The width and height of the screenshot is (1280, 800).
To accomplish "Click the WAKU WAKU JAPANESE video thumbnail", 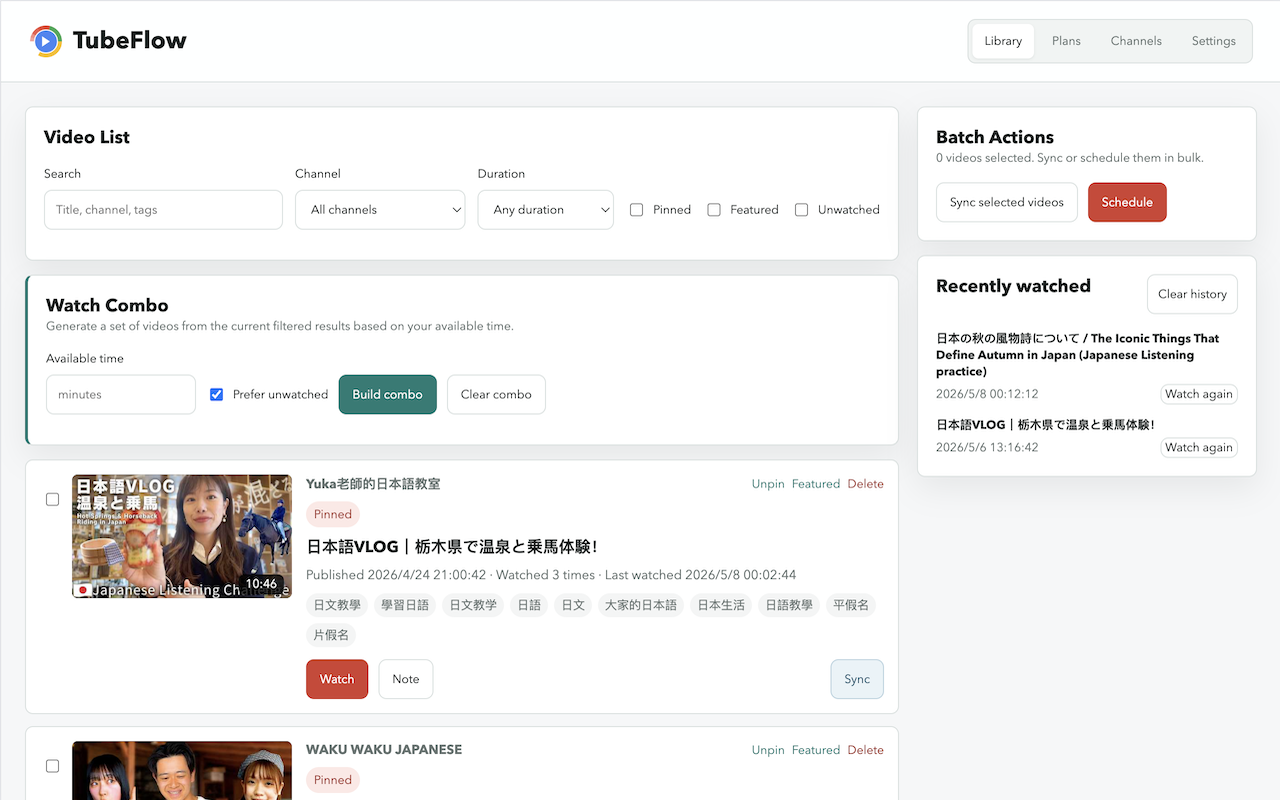I will 182,770.
